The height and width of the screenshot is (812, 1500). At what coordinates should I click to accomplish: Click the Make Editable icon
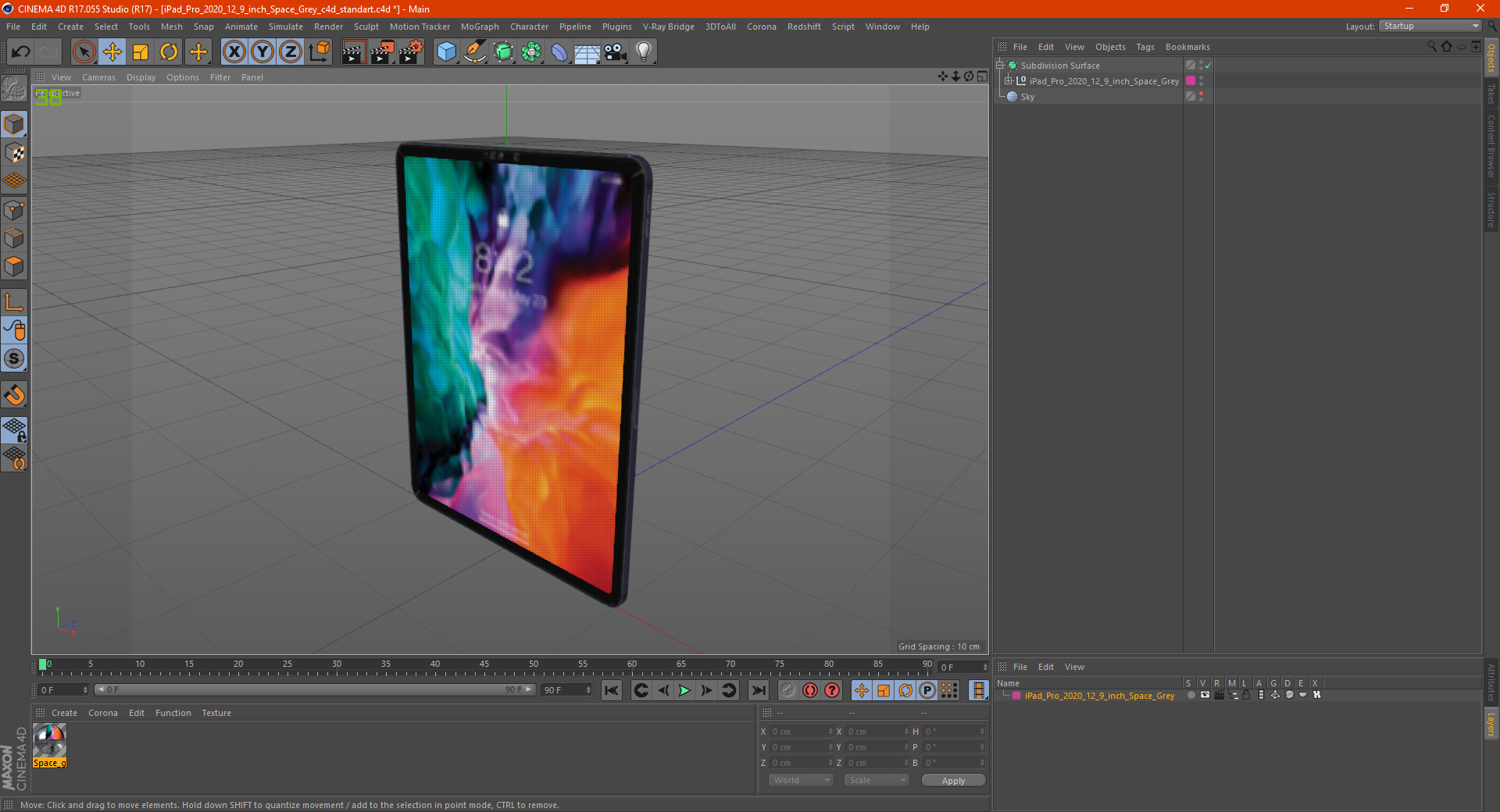pyautogui.click(x=14, y=90)
